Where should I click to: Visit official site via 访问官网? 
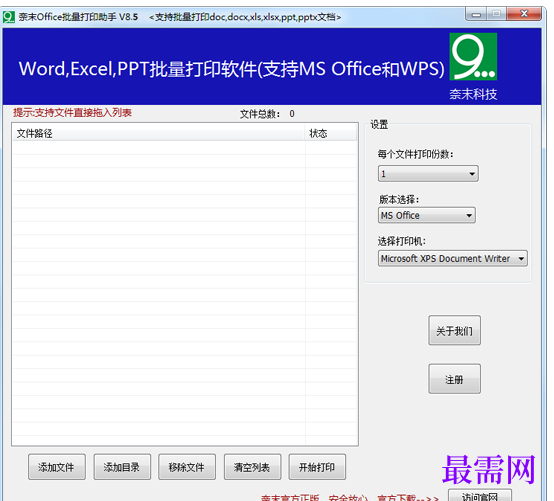[x=479, y=495]
